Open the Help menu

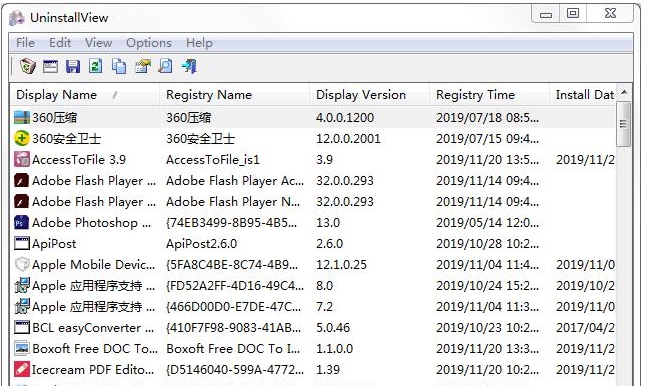199,42
